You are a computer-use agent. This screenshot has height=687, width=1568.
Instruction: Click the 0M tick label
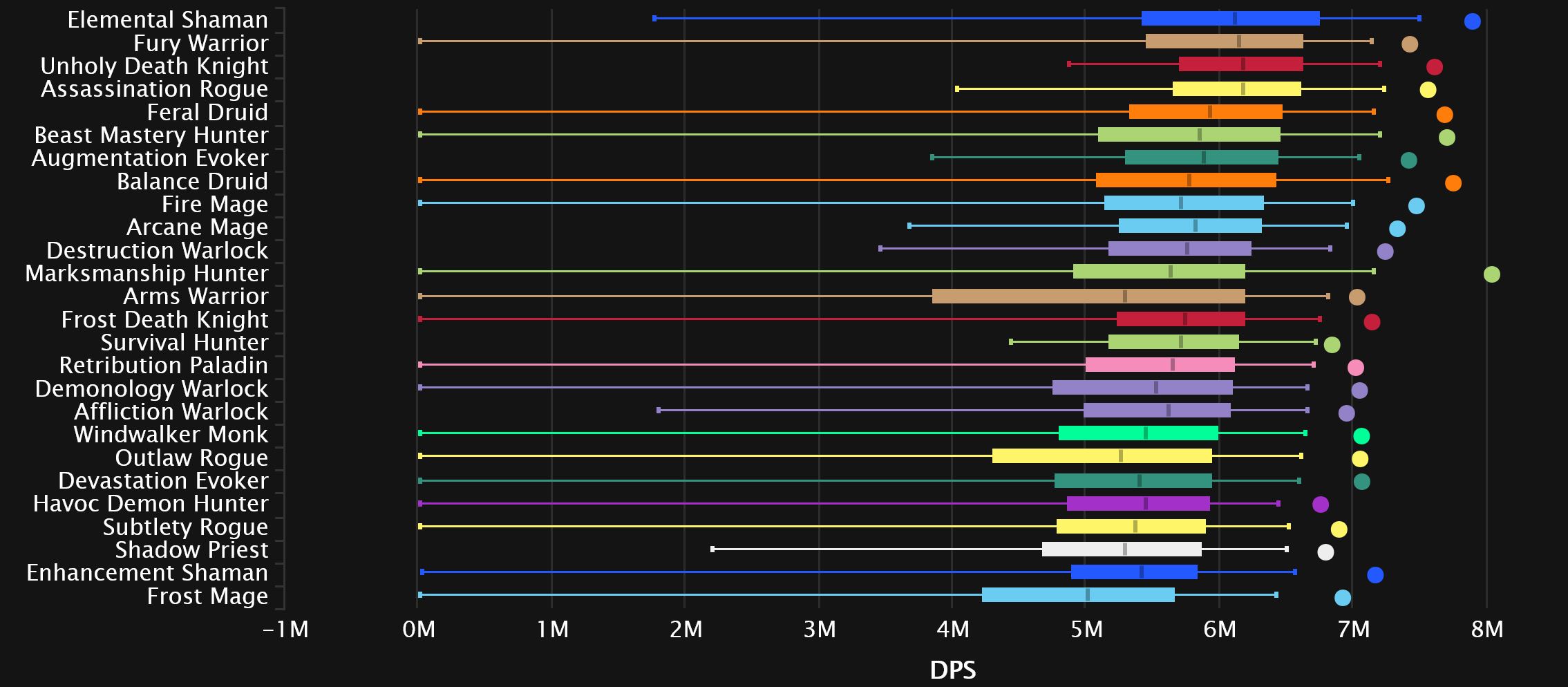point(418,630)
